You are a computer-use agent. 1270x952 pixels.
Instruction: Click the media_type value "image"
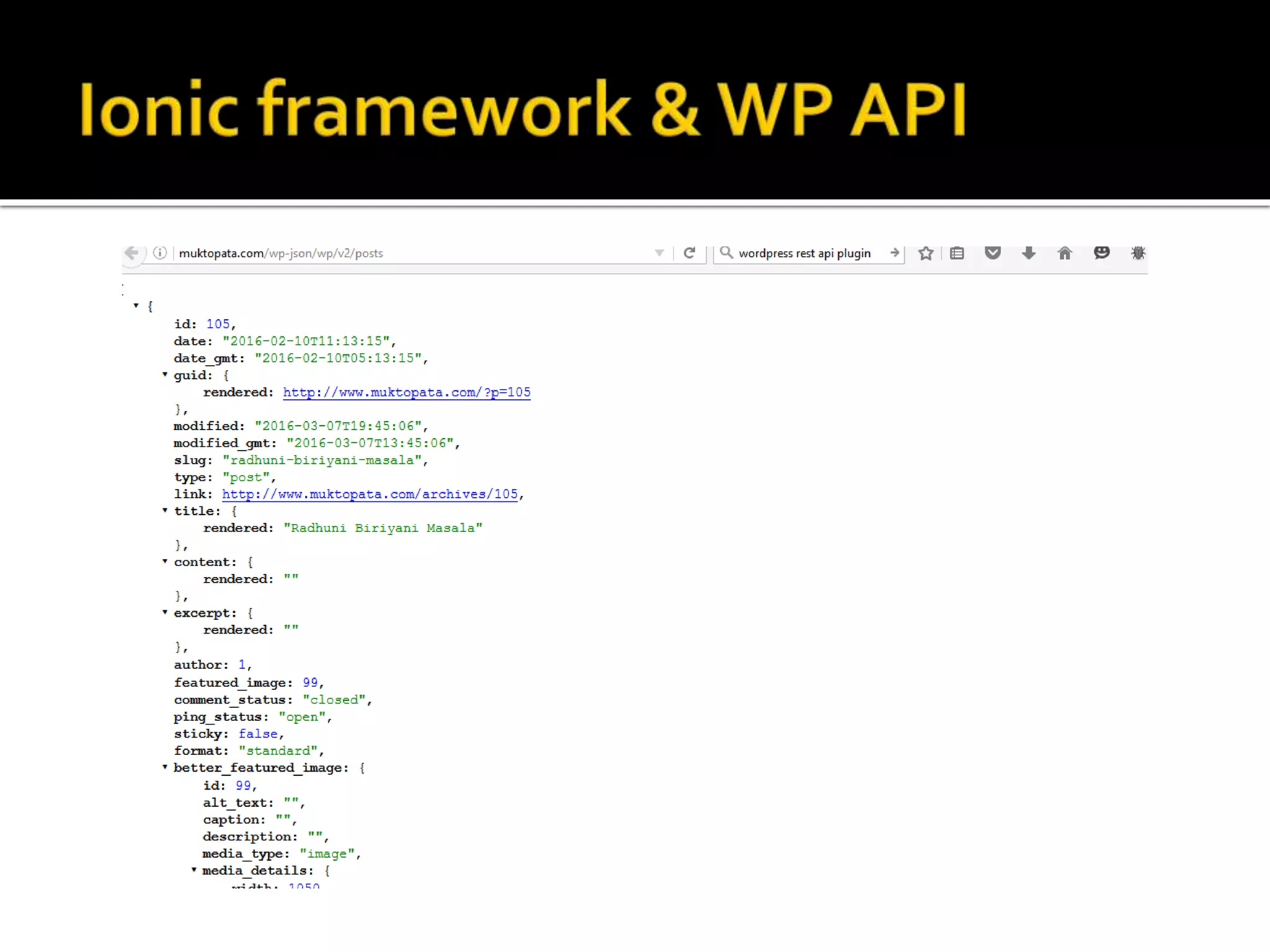(x=327, y=853)
